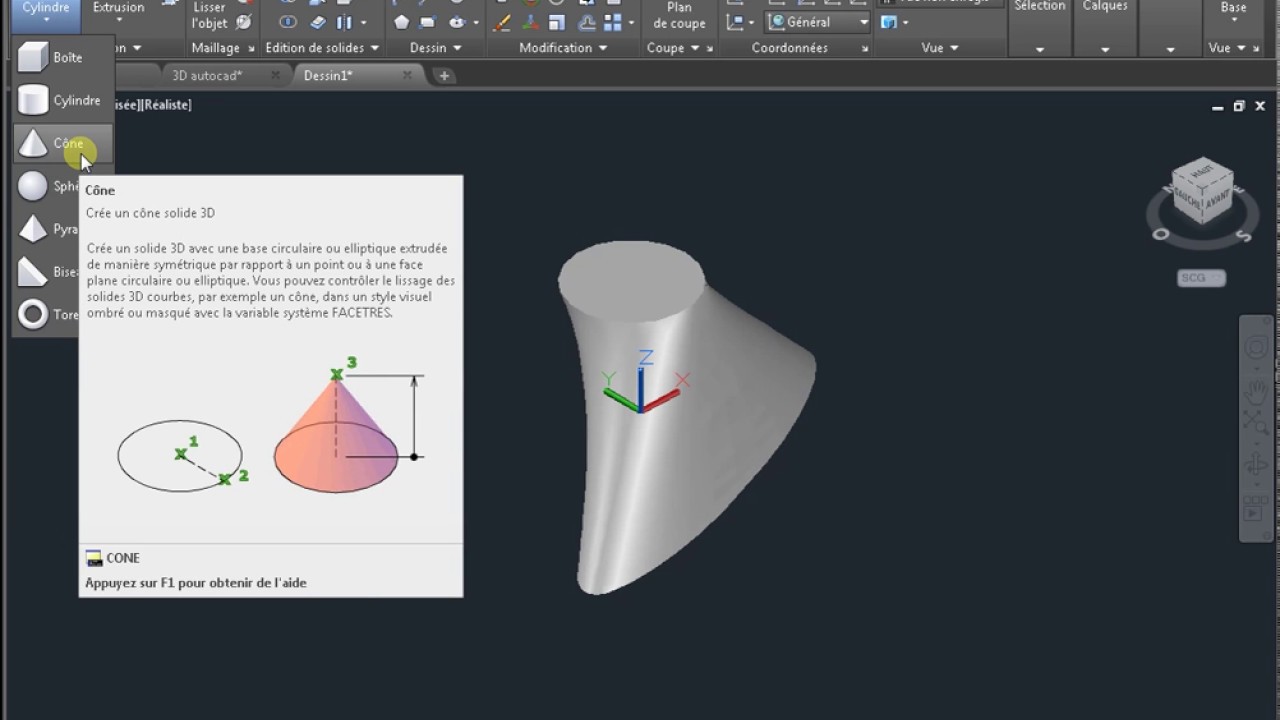Screen dimensions: 1280x720
Task: Select the Cylindre item in the primitives list
Action: (62, 100)
